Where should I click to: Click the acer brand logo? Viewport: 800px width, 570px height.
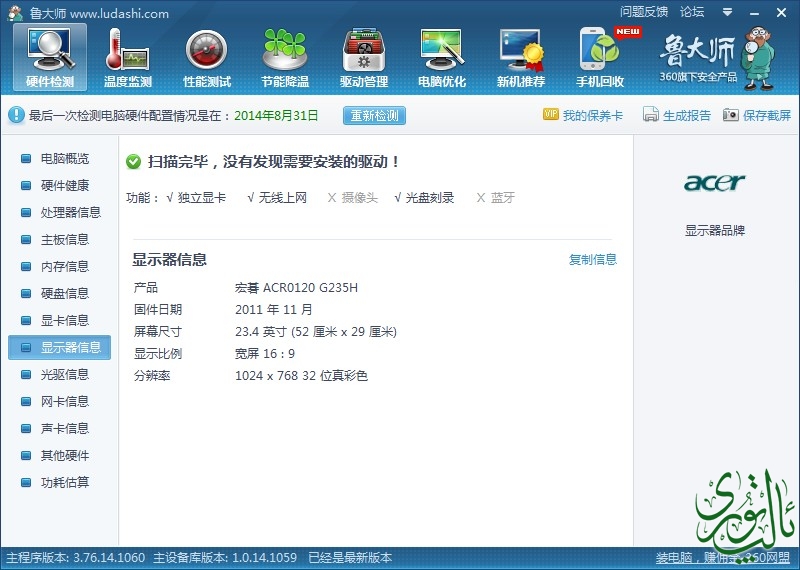[x=714, y=182]
